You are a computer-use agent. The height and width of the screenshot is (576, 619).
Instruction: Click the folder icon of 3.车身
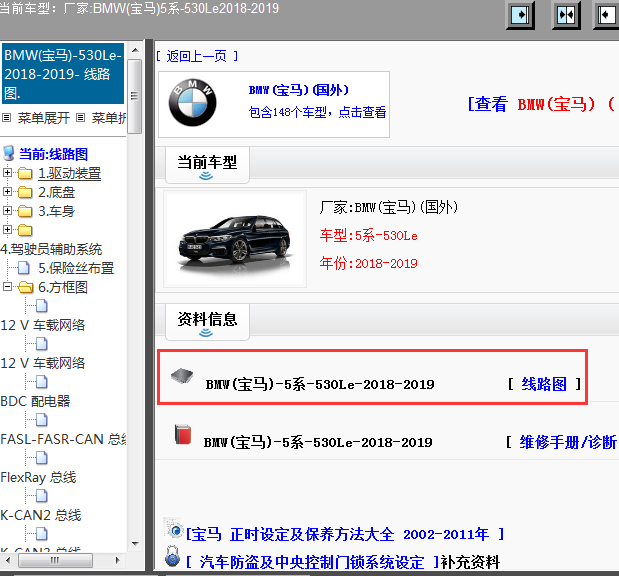click(x=25, y=211)
